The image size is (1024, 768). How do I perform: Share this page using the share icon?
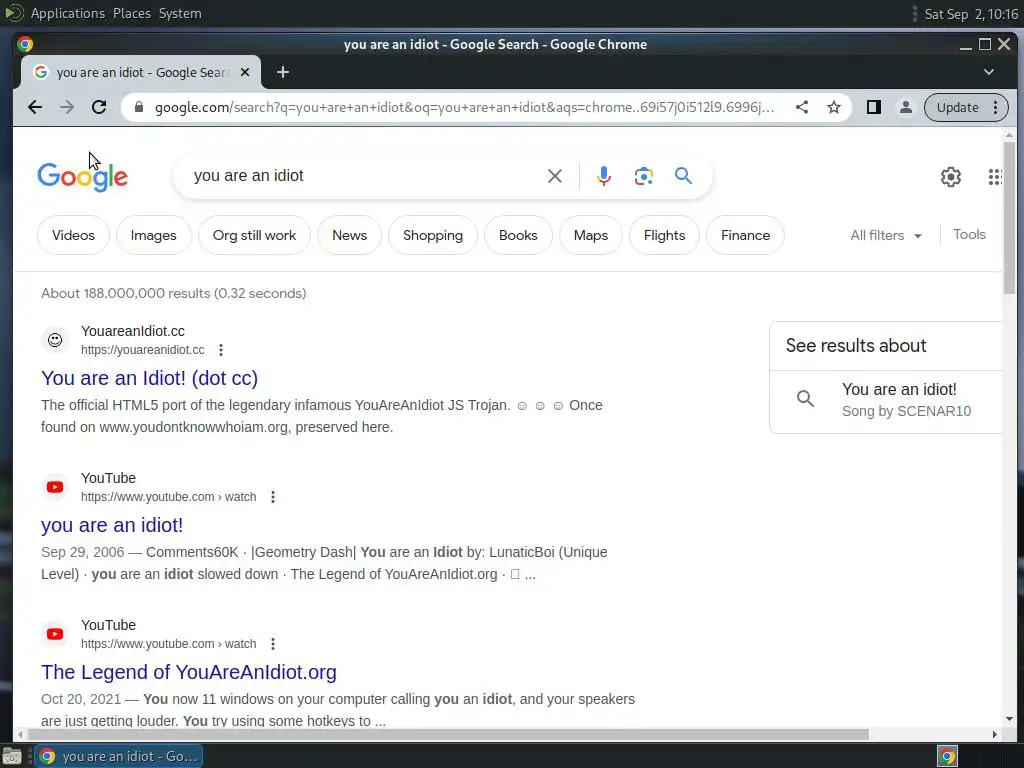tap(802, 107)
